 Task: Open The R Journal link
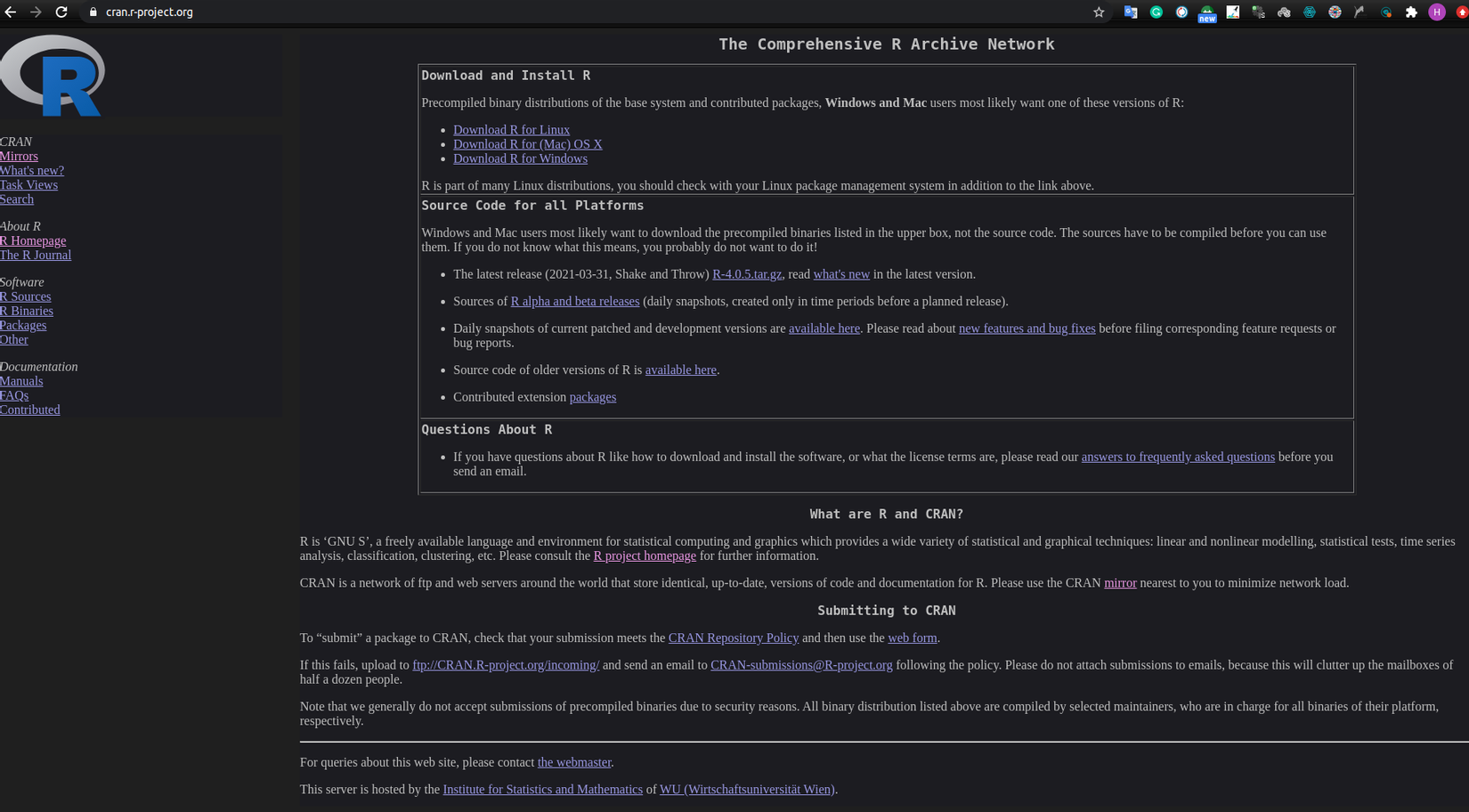[36, 256]
